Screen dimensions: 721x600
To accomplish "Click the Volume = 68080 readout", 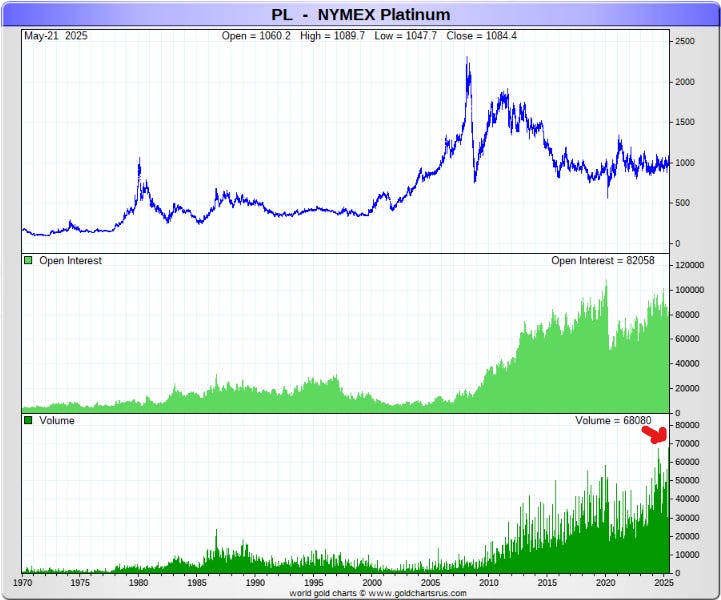I will pos(613,420).
